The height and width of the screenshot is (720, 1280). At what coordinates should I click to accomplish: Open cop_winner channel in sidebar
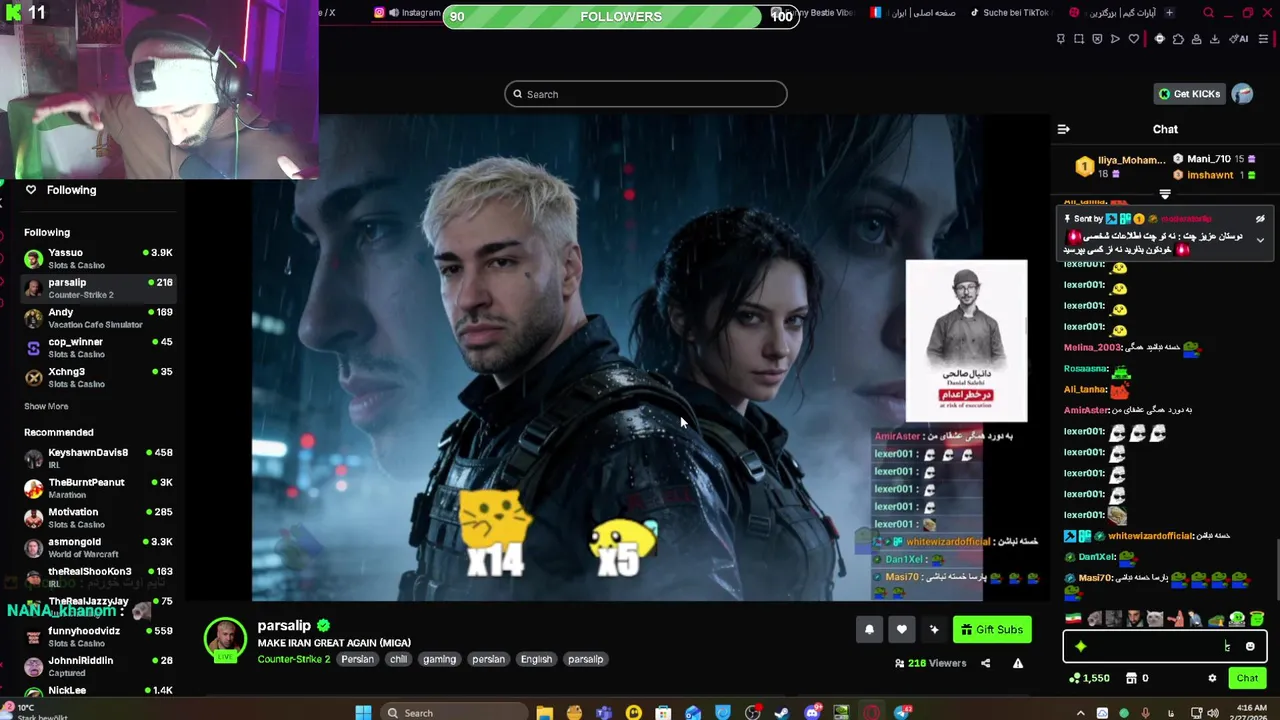tap(98, 348)
